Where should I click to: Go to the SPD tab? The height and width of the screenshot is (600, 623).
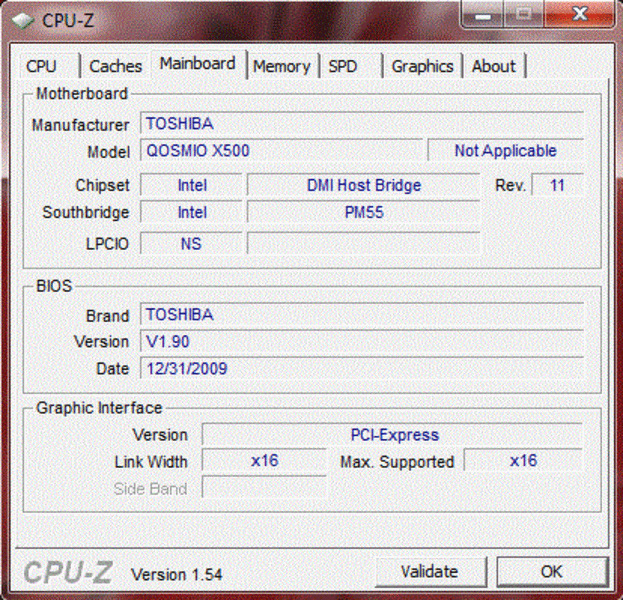pyautogui.click(x=343, y=66)
